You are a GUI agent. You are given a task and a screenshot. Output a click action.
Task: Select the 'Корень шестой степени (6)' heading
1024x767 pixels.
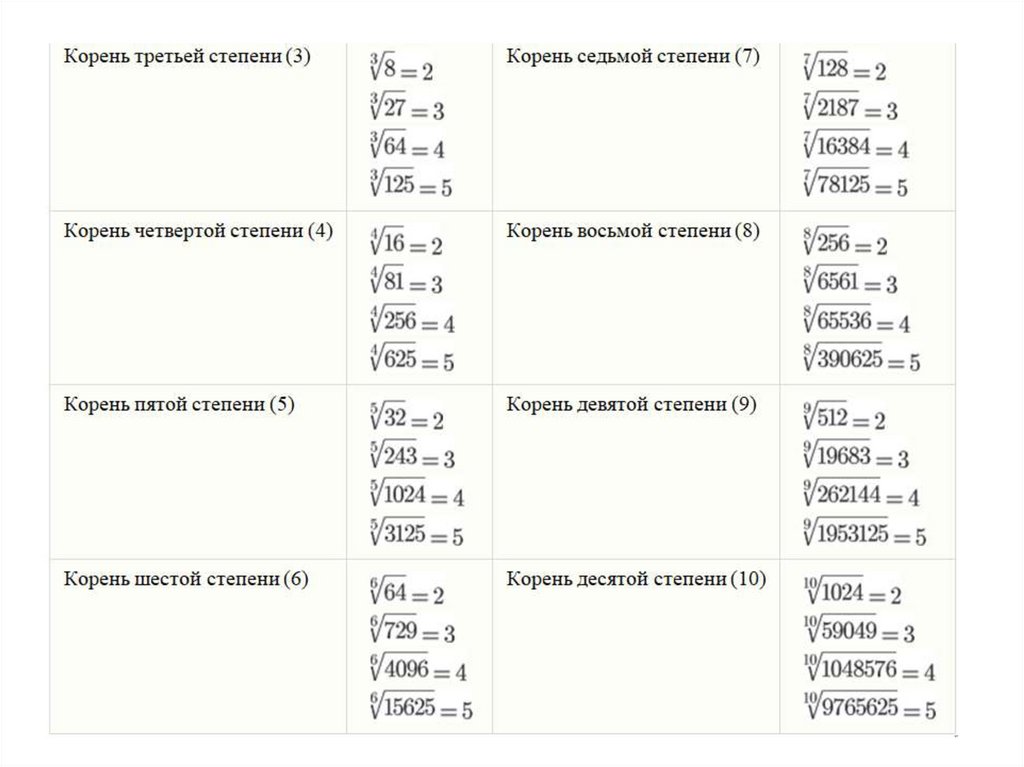[x=187, y=579]
